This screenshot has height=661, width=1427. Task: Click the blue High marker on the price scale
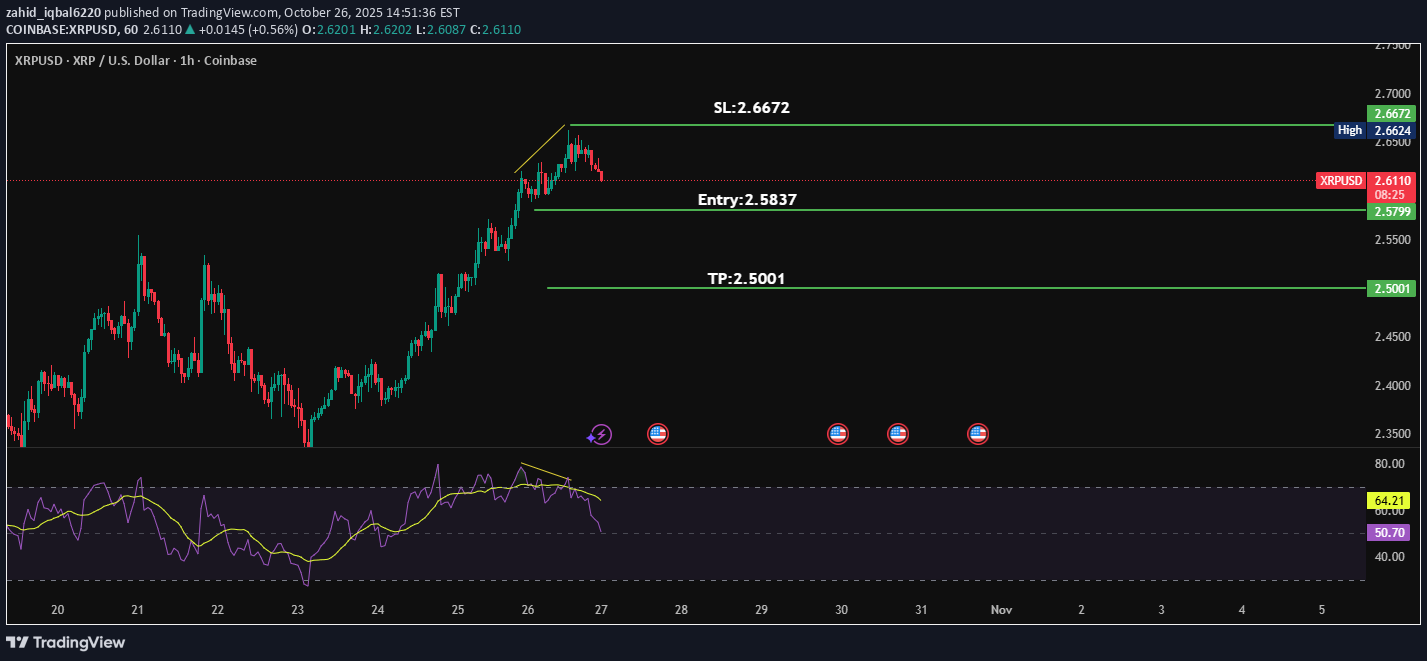click(x=1349, y=130)
